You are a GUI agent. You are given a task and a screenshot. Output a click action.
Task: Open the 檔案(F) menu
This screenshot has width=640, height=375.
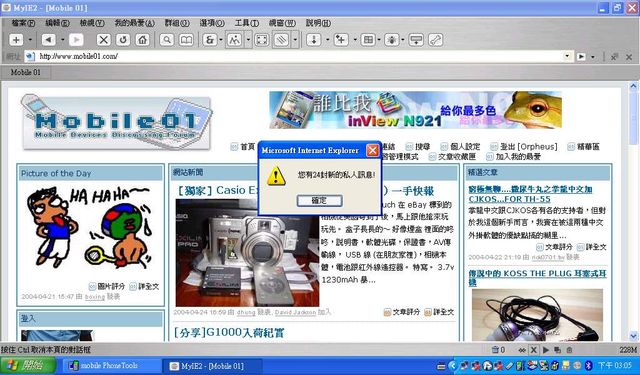23,23
